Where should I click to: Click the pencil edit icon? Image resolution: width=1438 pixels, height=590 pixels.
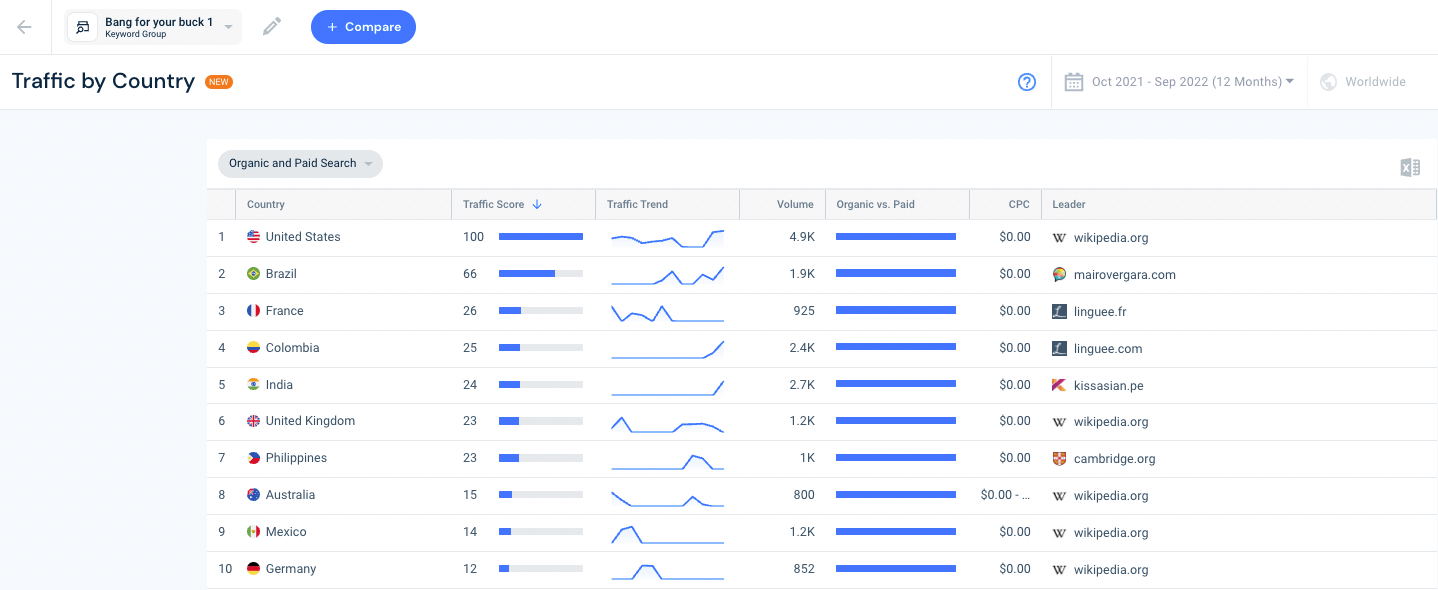pos(272,27)
